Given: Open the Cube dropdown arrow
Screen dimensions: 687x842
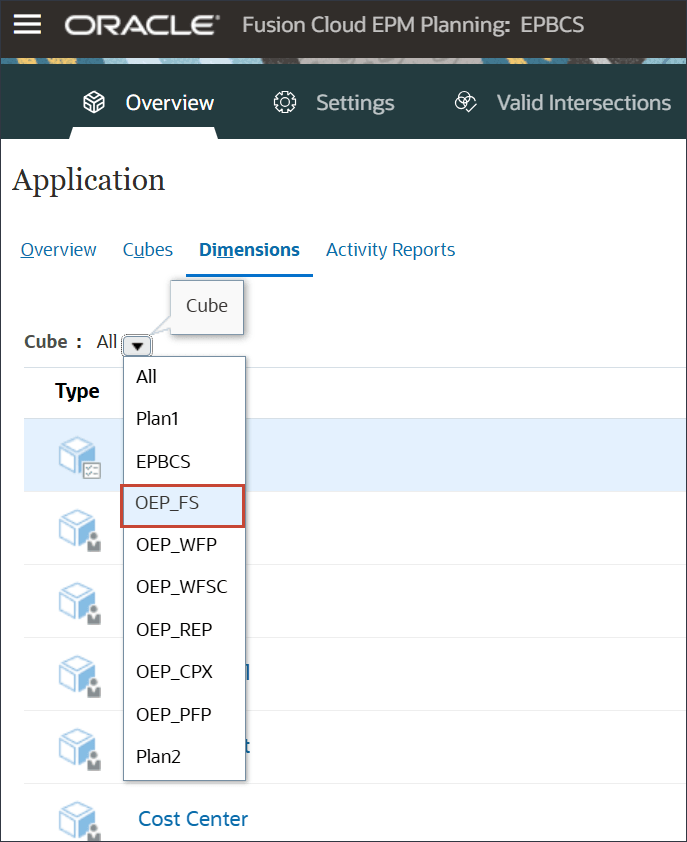Looking at the screenshot, I should tap(137, 346).
